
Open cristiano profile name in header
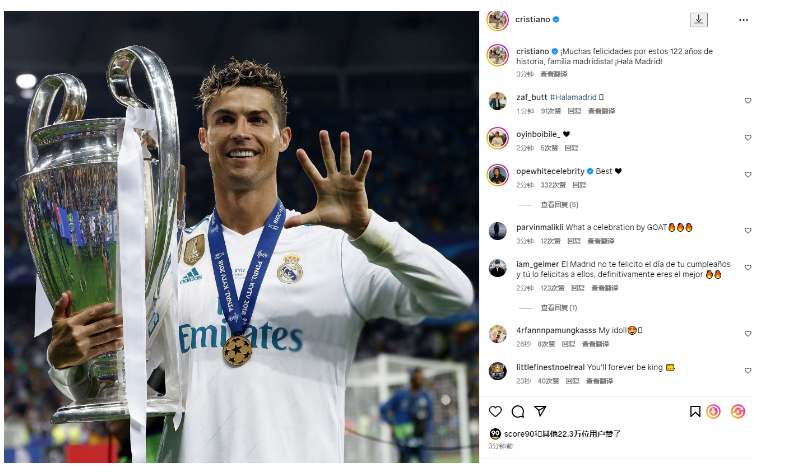pyautogui.click(x=533, y=20)
